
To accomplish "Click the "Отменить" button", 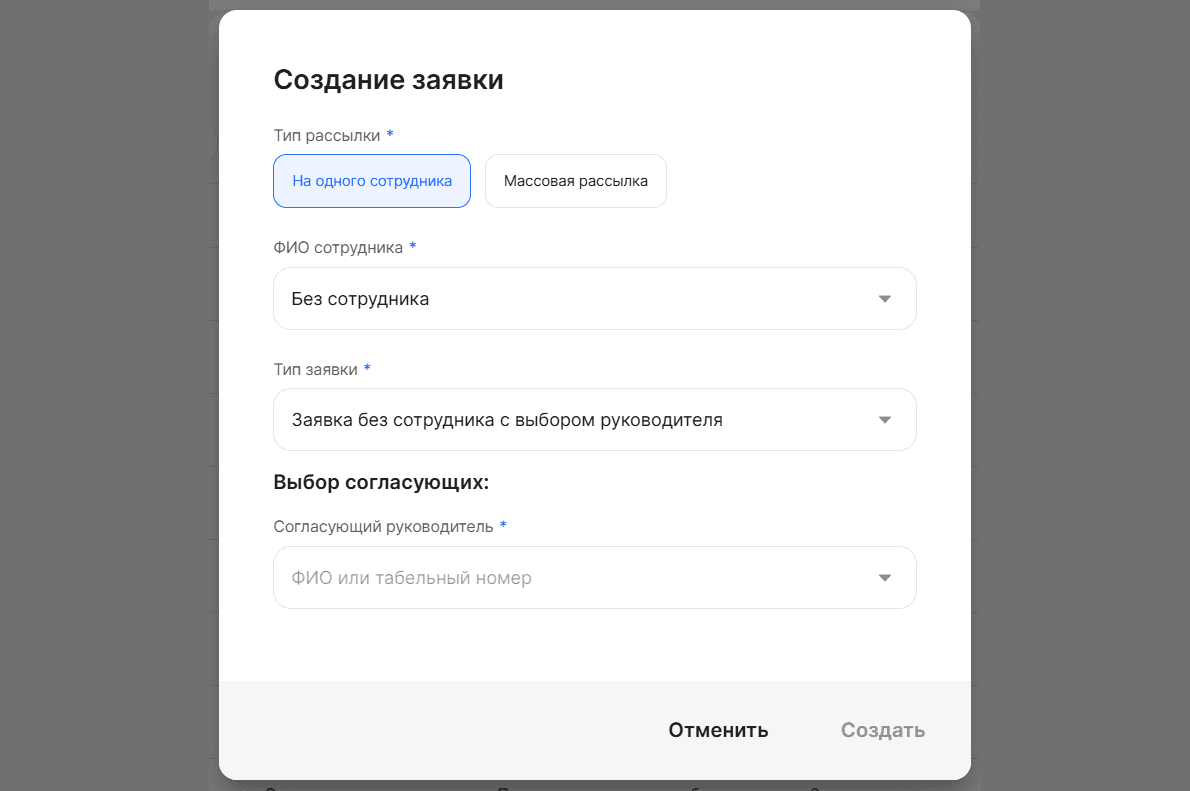I will tap(718, 730).
